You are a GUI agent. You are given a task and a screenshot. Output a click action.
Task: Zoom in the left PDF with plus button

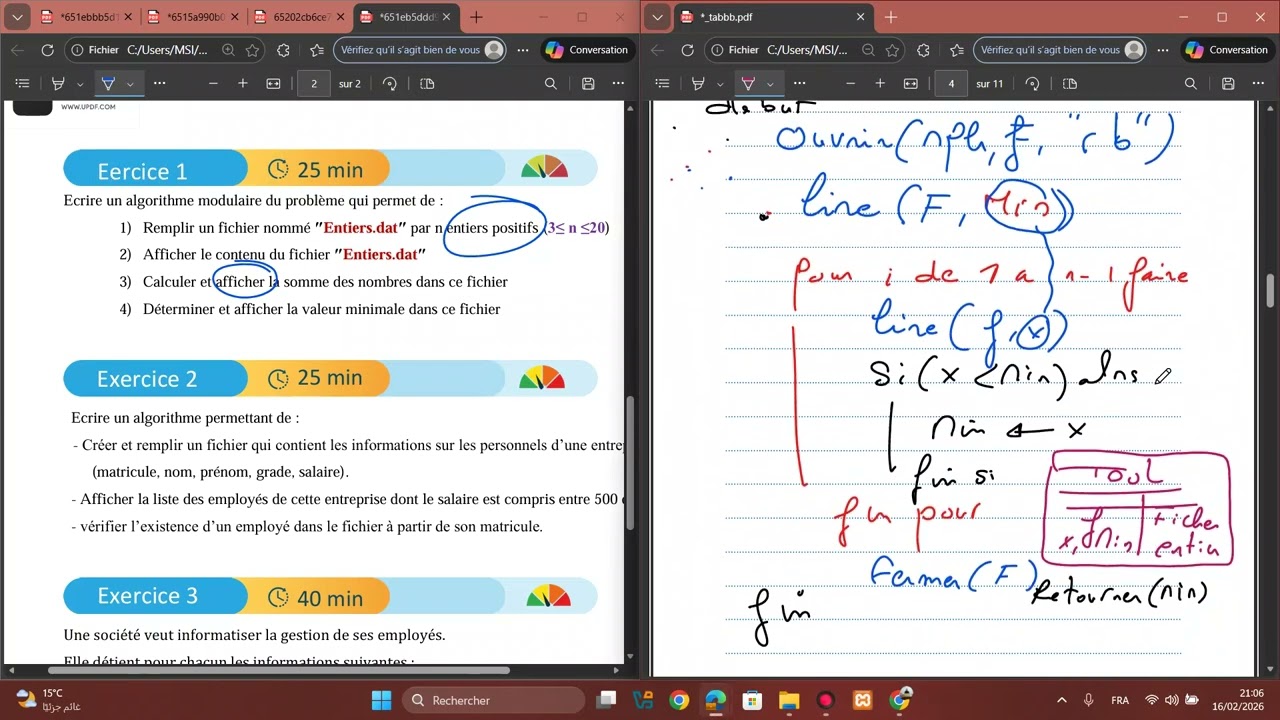(x=242, y=84)
